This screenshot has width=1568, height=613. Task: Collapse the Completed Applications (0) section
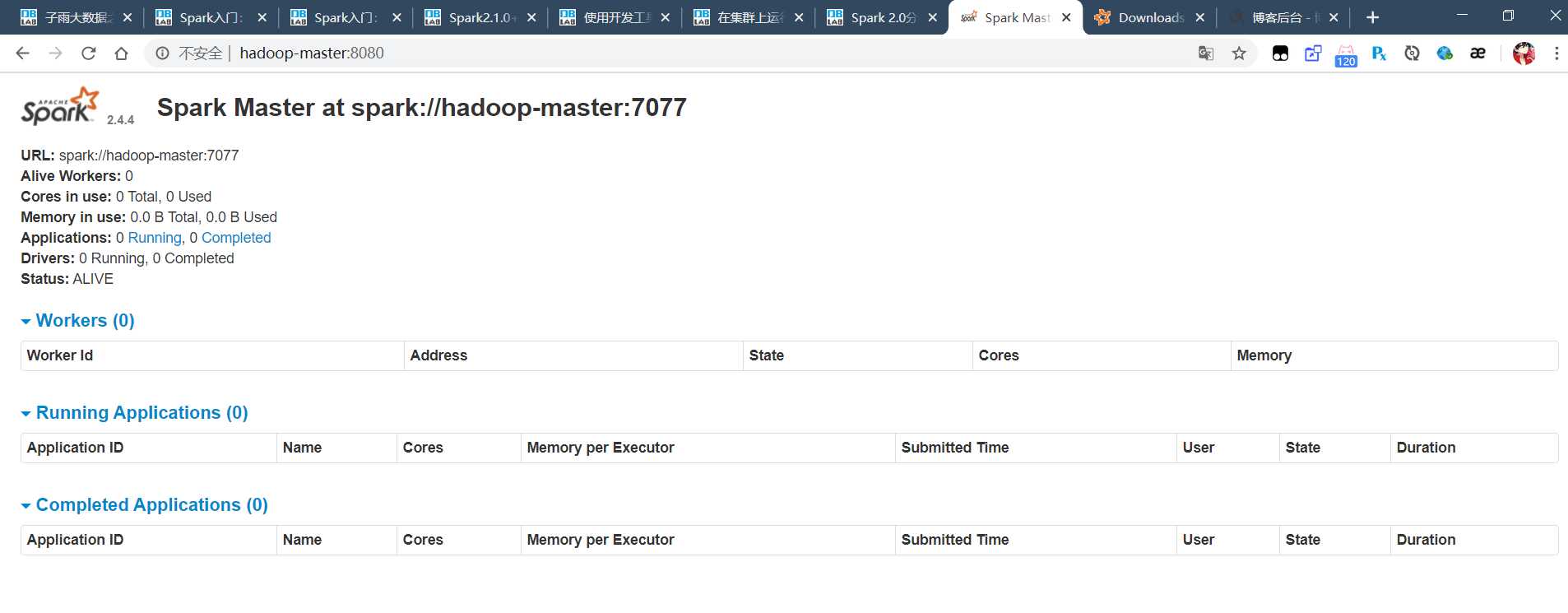(144, 505)
